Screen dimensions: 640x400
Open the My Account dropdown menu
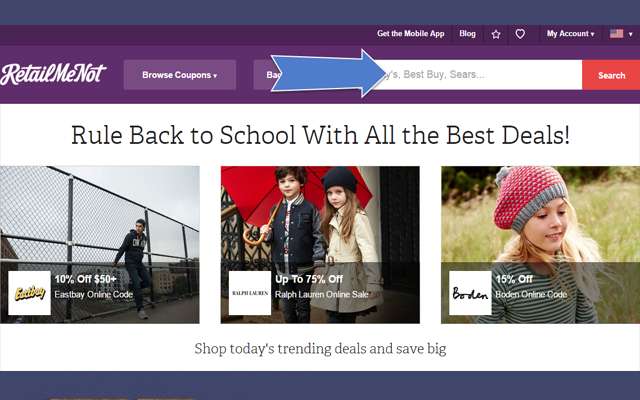click(571, 34)
